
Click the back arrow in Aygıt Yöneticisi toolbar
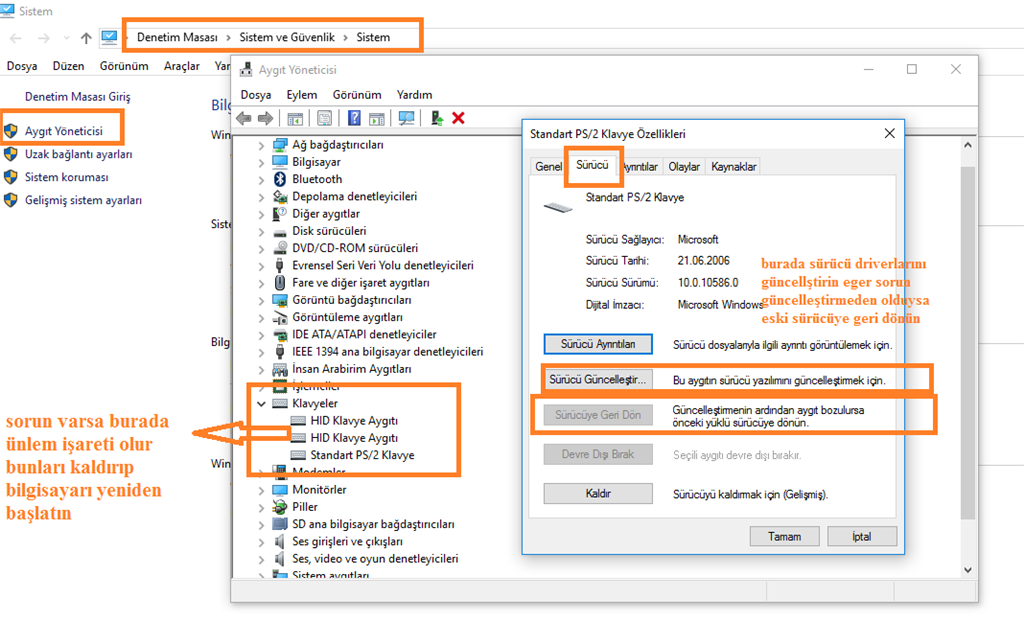point(244,118)
